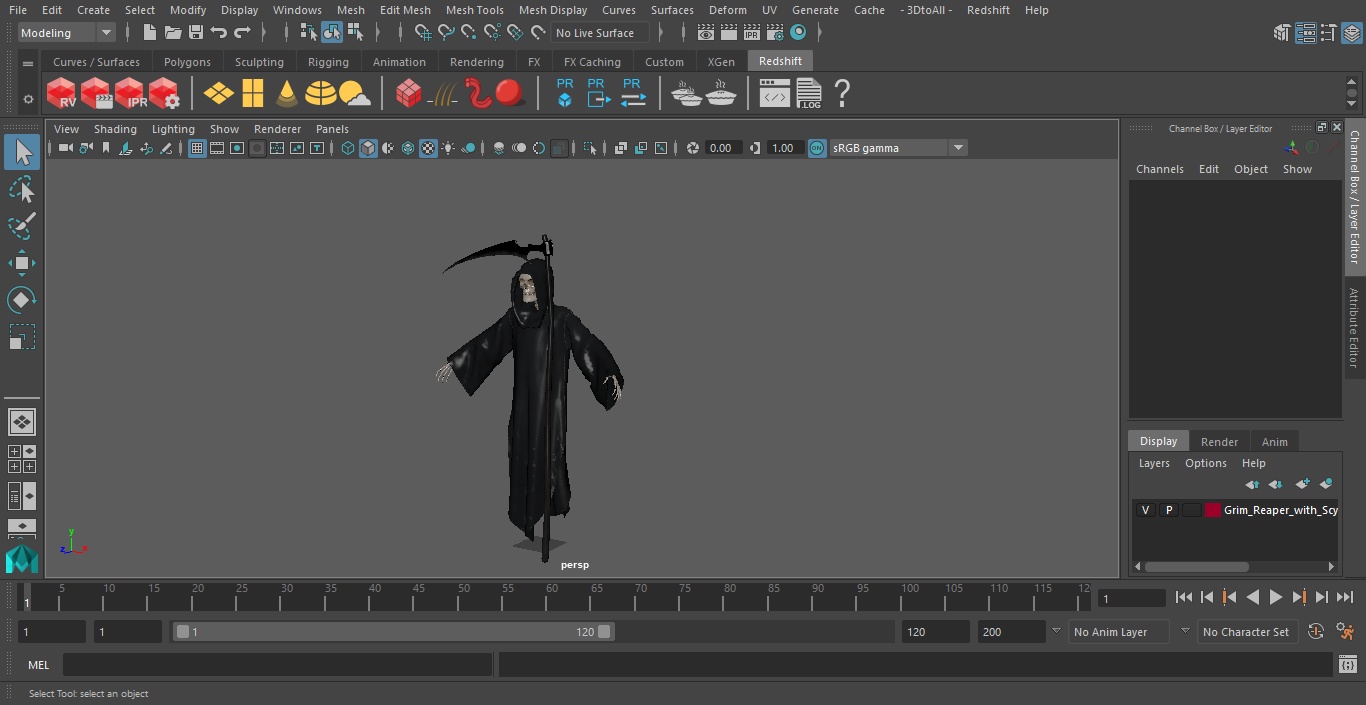Open shelf options gear menu

(28, 98)
